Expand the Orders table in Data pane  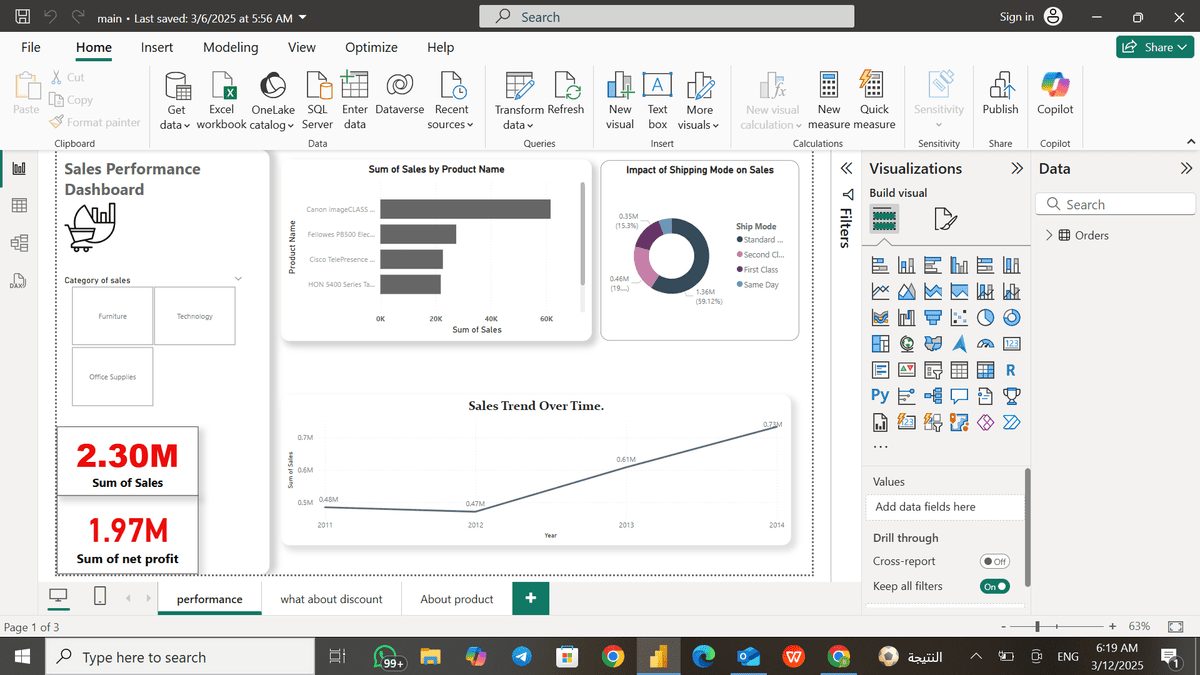pos(1049,236)
